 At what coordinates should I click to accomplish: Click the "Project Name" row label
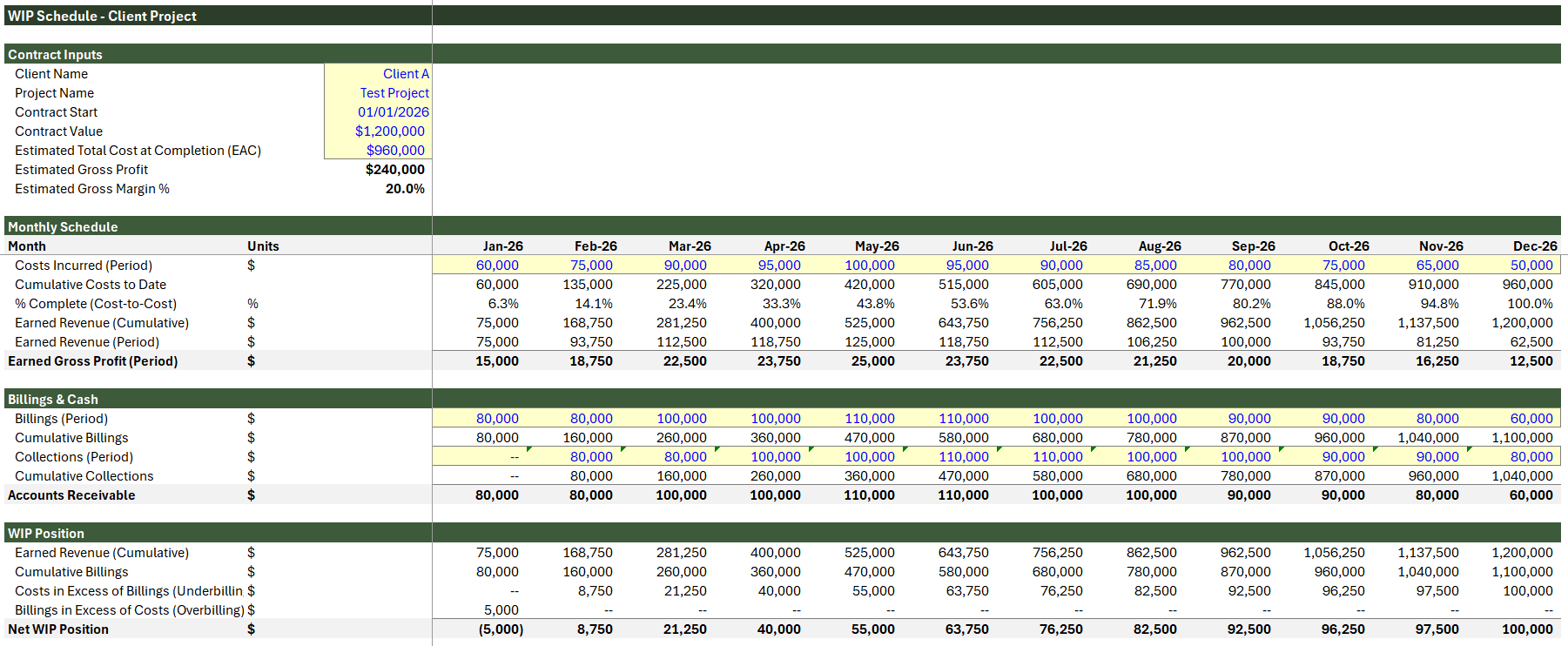click(54, 93)
